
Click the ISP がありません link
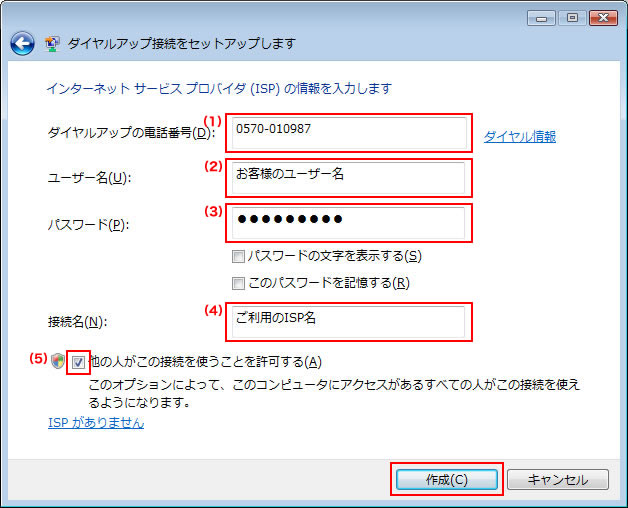coord(96,423)
